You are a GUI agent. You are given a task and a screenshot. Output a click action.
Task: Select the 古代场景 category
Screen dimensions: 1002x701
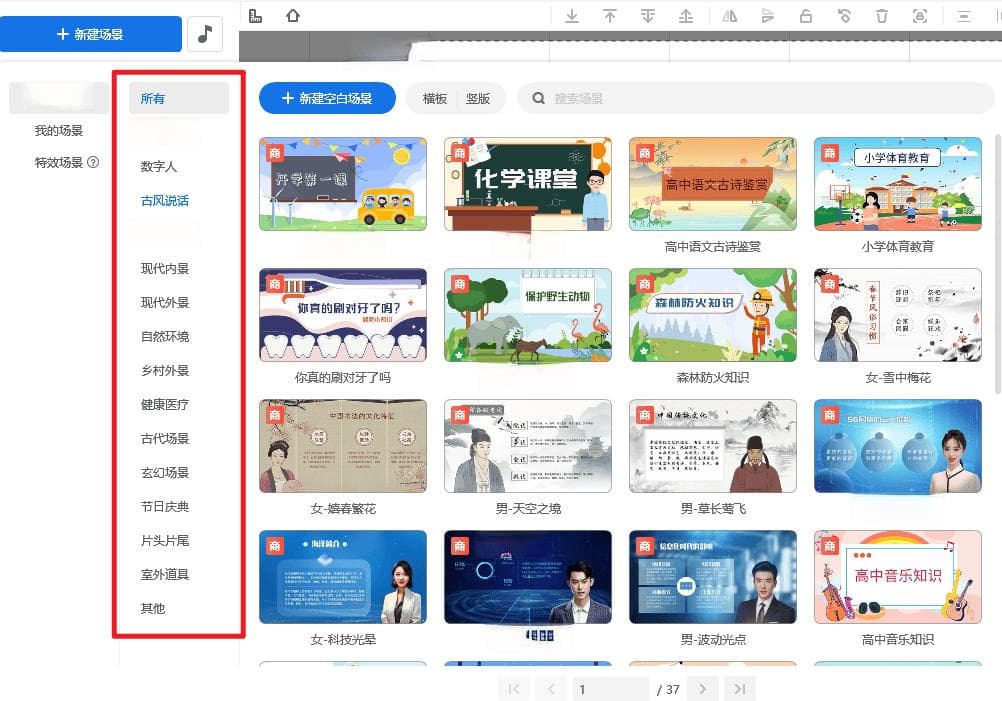pyautogui.click(x=165, y=438)
